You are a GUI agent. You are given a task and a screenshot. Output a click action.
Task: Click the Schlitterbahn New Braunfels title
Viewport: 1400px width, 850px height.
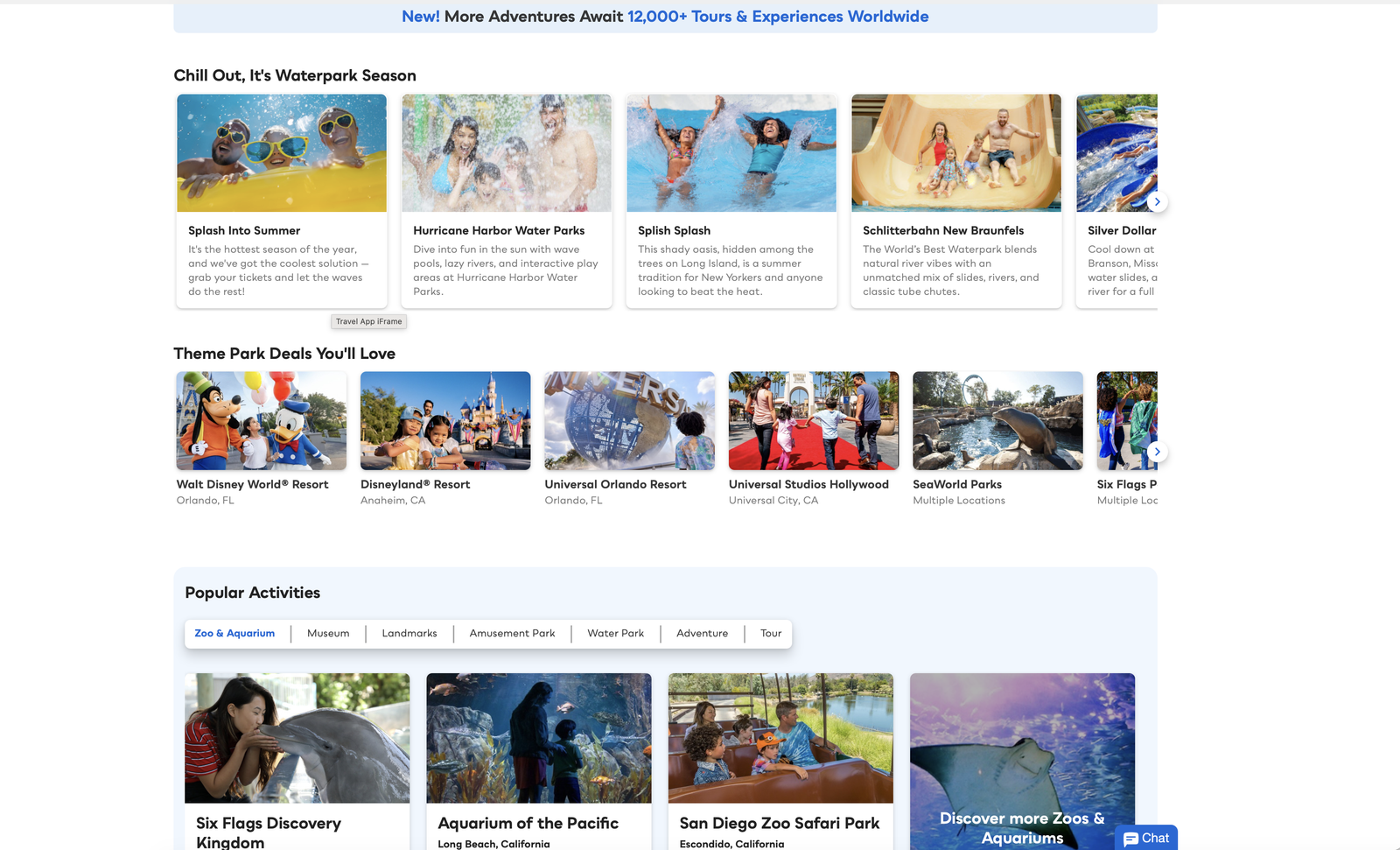coord(943,231)
